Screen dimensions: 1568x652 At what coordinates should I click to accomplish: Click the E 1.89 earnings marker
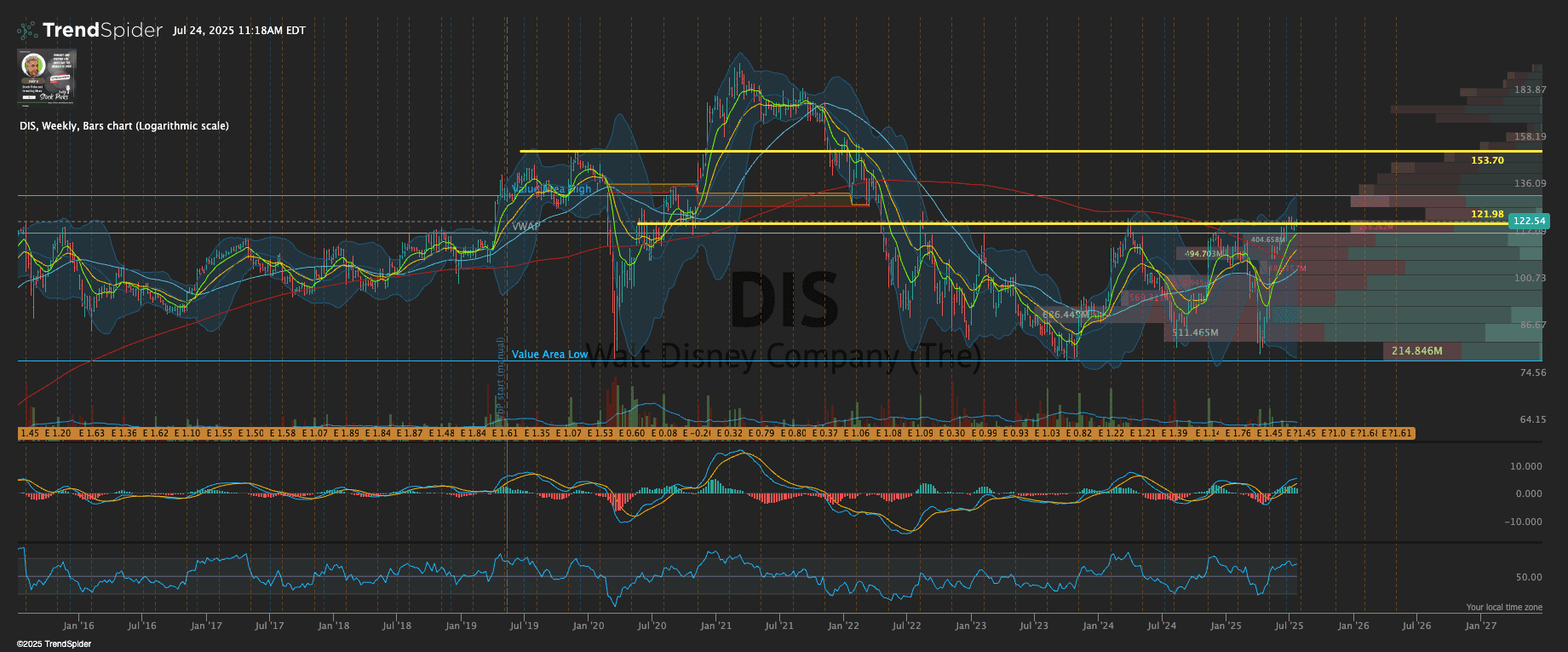pos(347,433)
